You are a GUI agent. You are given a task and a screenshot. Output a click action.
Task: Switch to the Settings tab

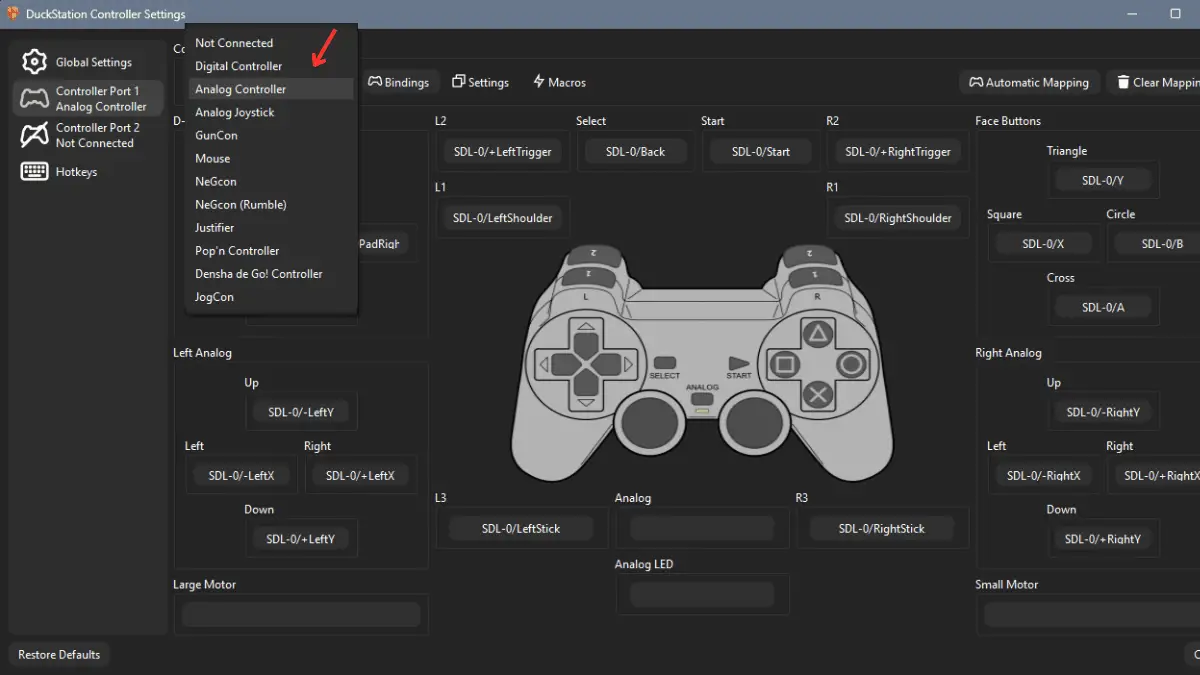[480, 82]
